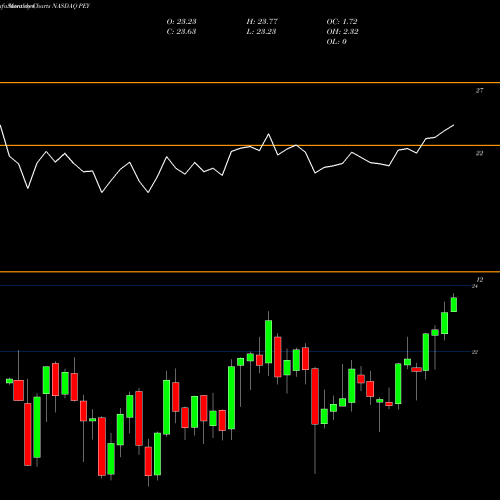Click the low value 'L: 23.23'

tap(262, 32)
